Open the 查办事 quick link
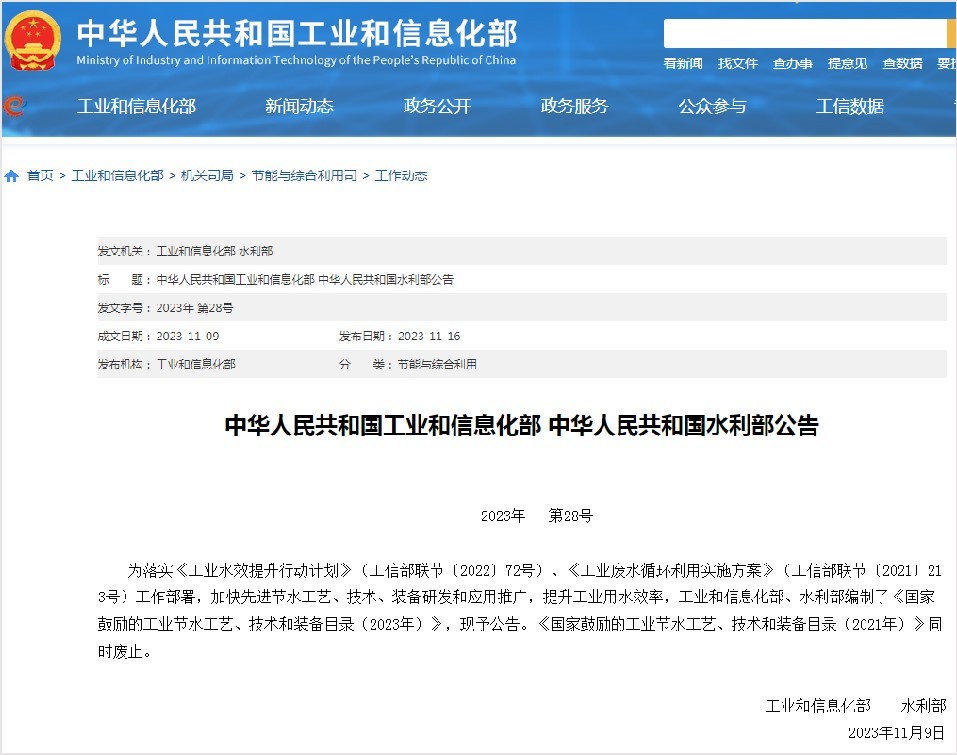 coord(792,63)
